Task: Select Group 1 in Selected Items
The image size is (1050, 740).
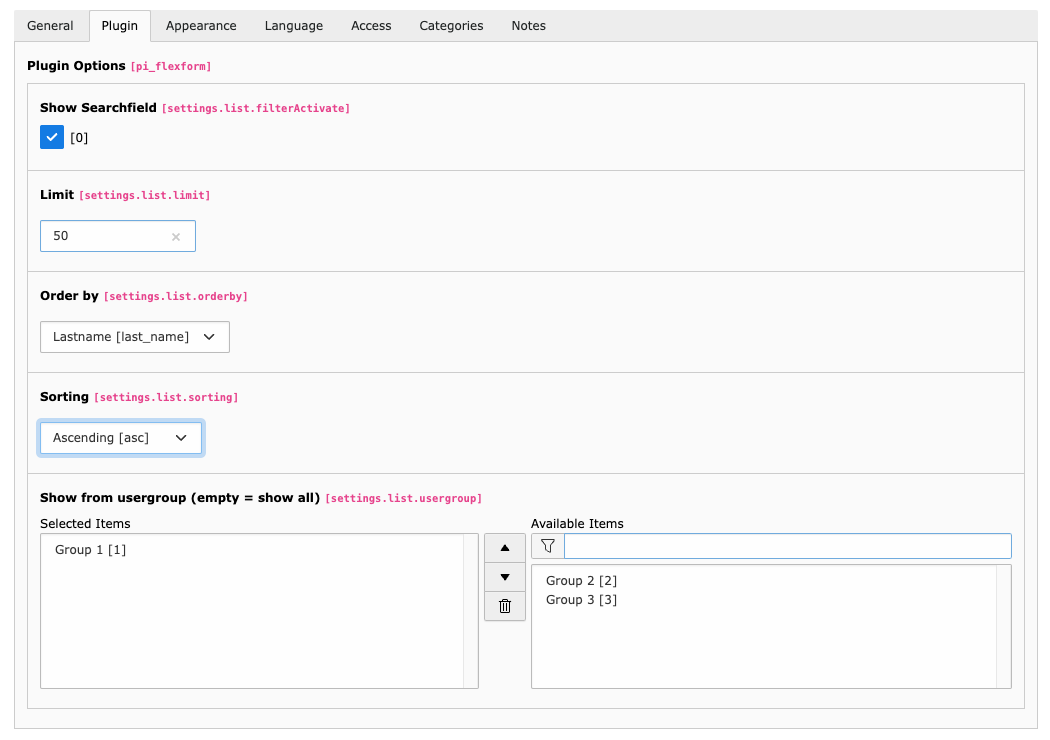Action: tap(90, 550)
